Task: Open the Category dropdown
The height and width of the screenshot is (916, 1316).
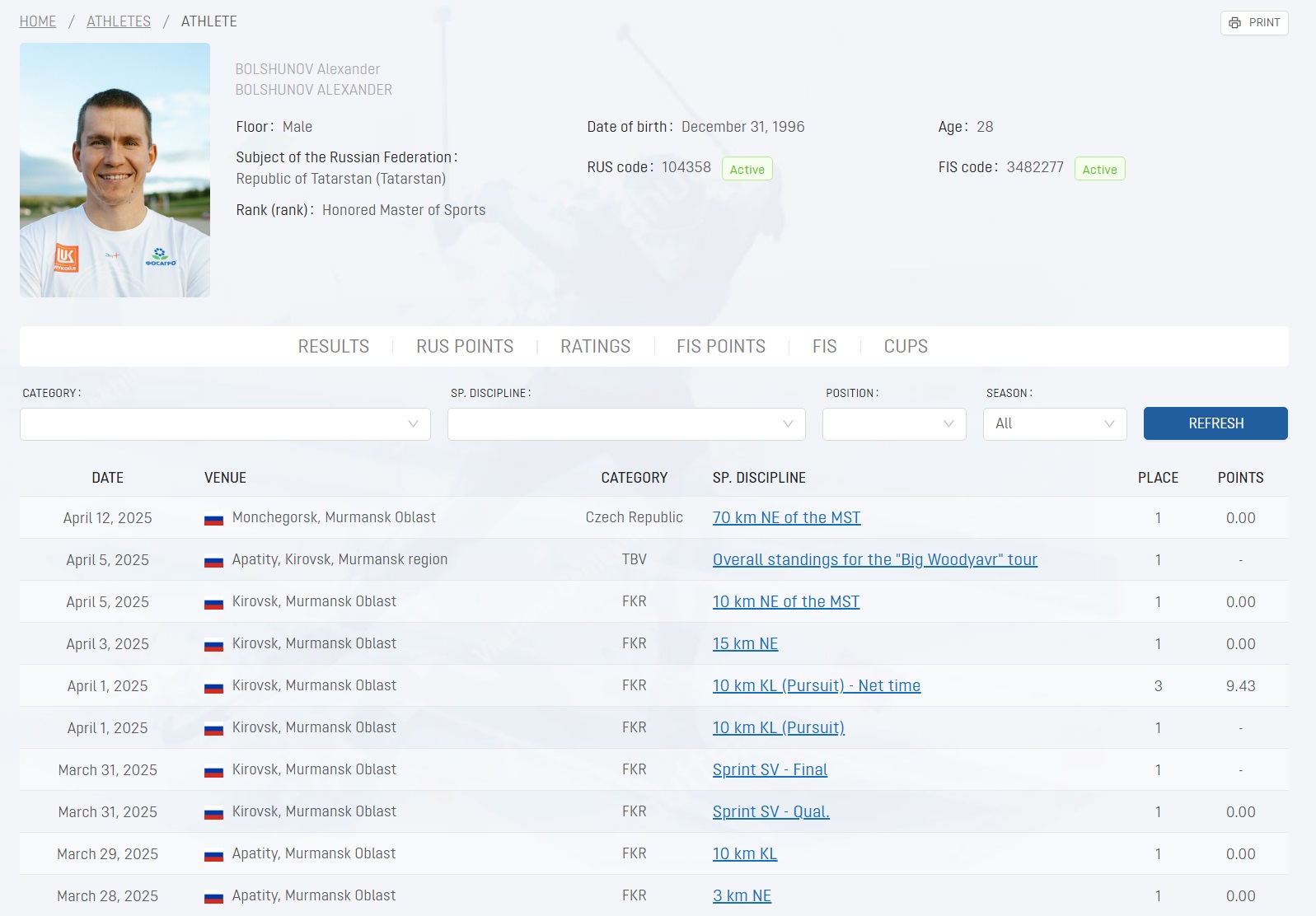Action: point(225,424)
